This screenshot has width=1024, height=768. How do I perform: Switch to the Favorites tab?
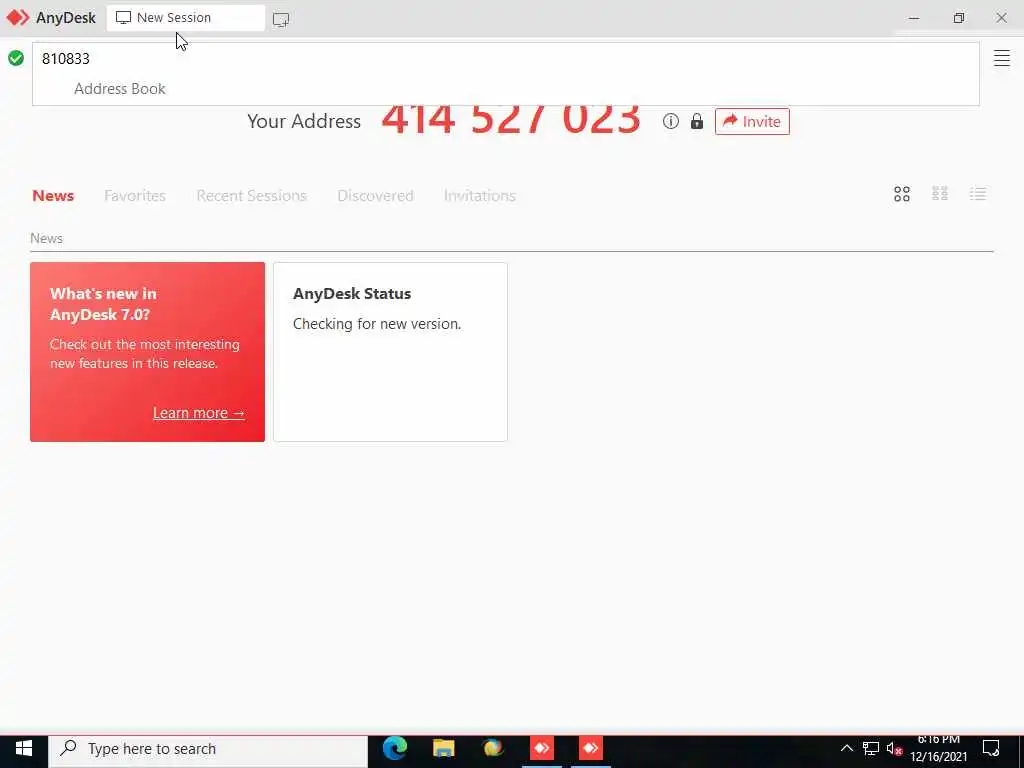click(135, 195)
